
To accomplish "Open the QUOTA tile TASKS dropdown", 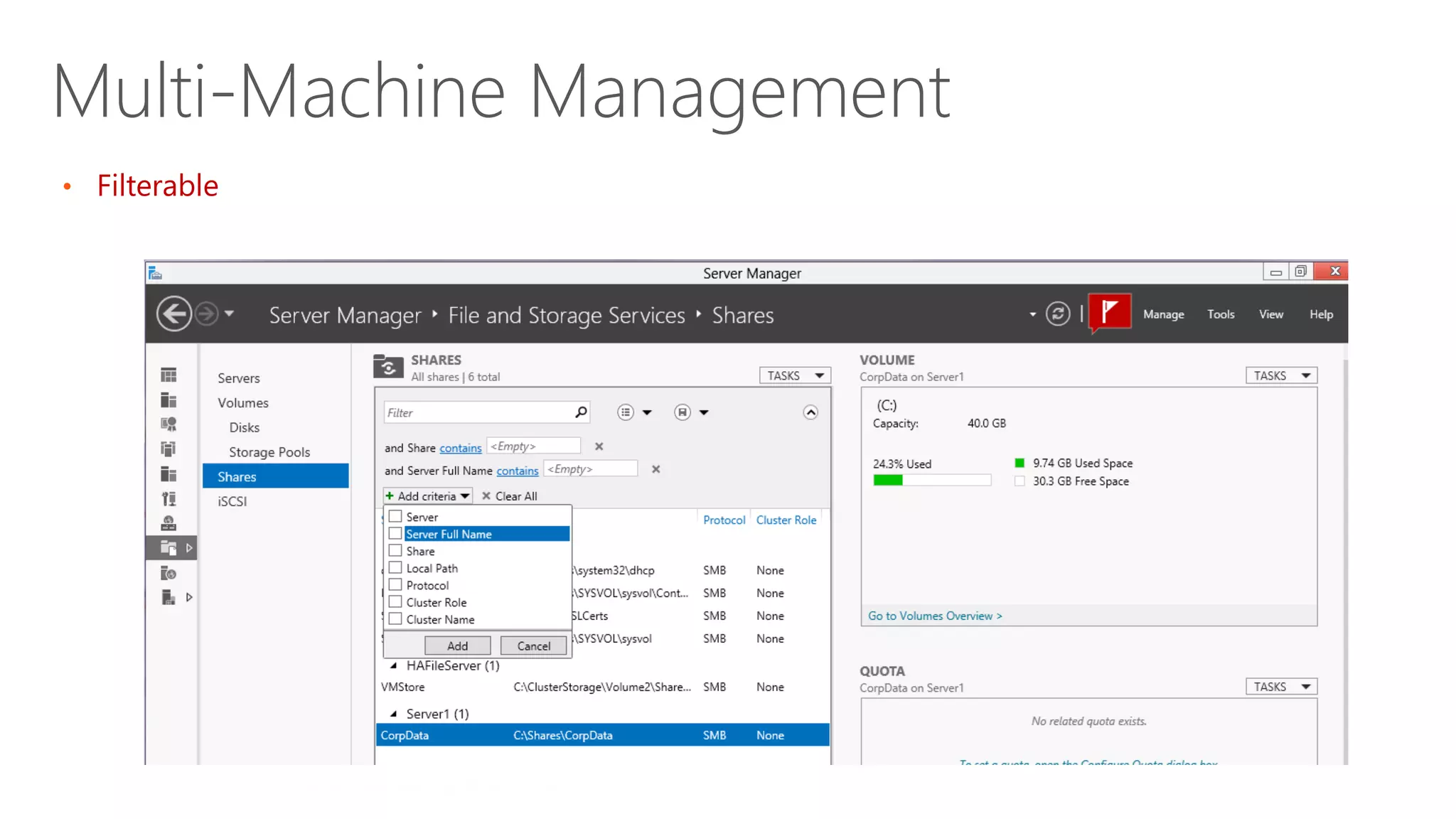I will (1281, 686).
